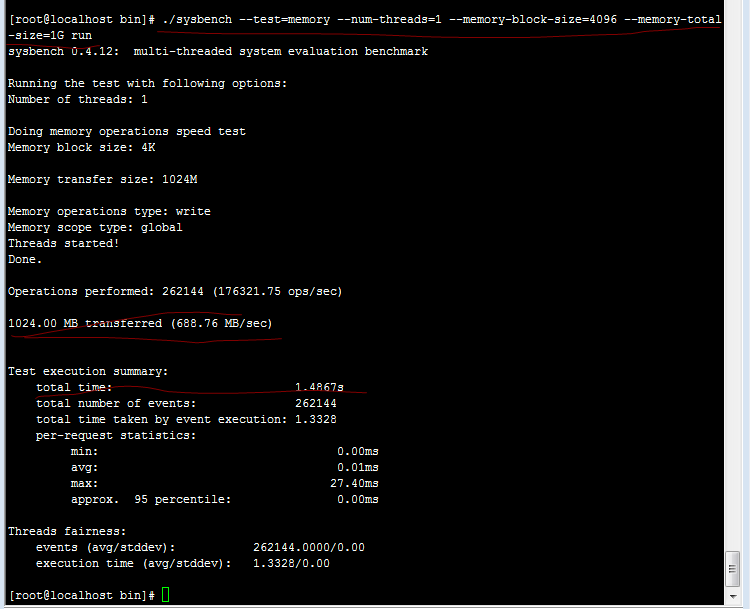The height and width of the screenshot is (609, 750).
Task: Click total time value '1.4867s'
Action: pos(319,387)
